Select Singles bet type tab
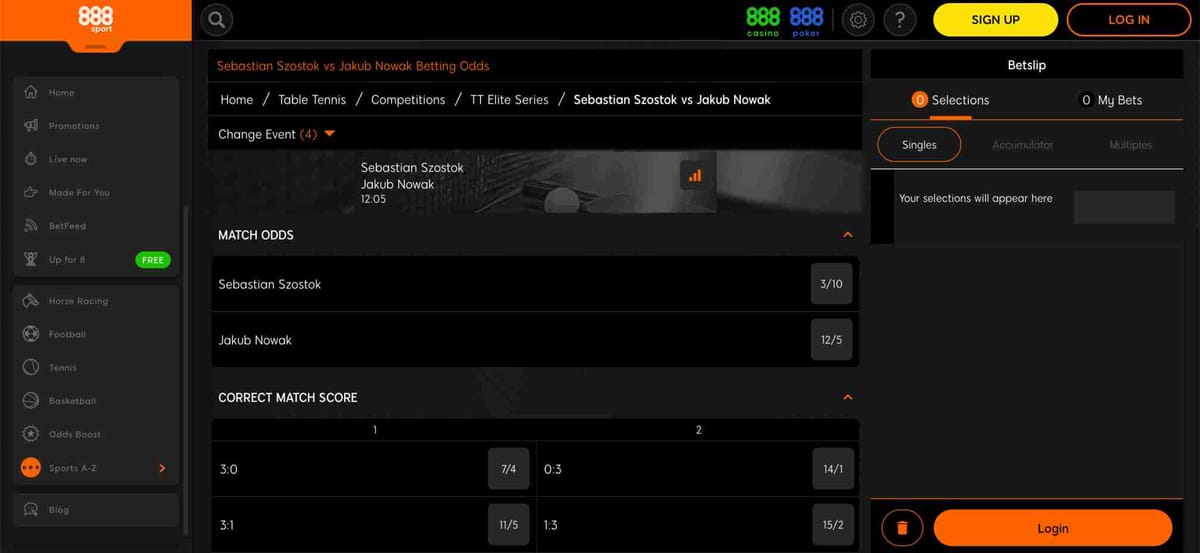This screenshot has height=553, width=1200. coord(919,145)
